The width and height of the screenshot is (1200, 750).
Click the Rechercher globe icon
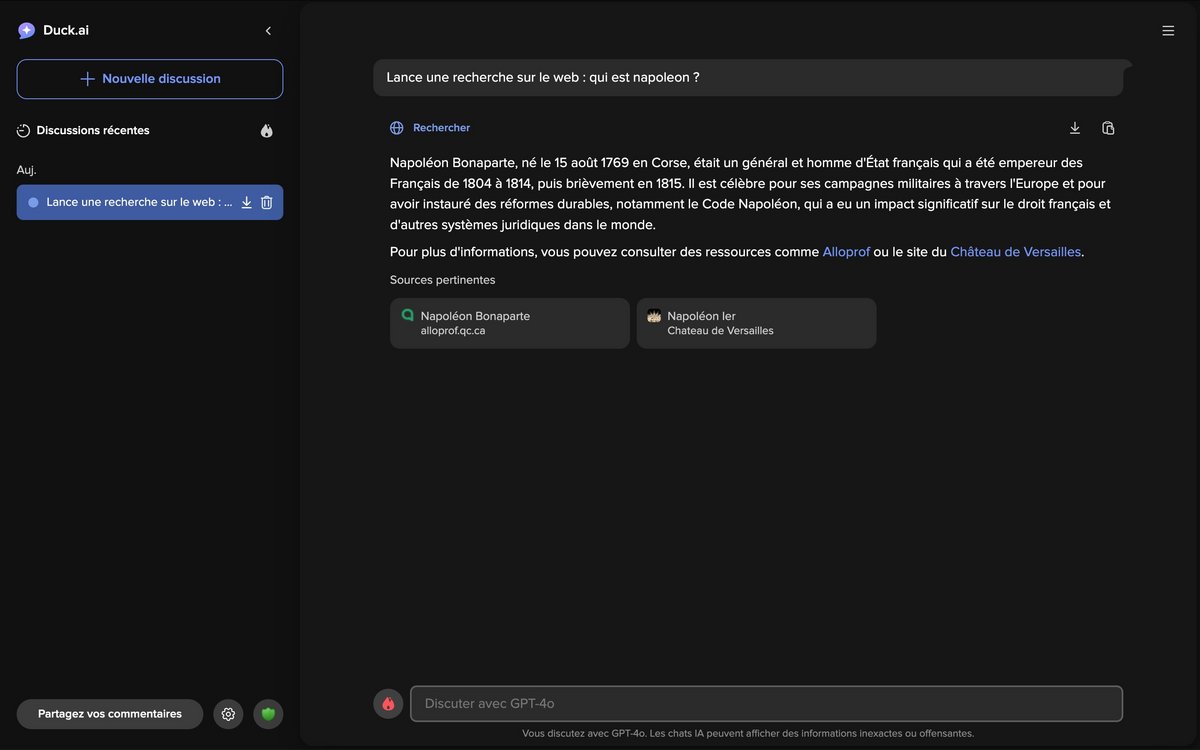click(x=397, y=128)
